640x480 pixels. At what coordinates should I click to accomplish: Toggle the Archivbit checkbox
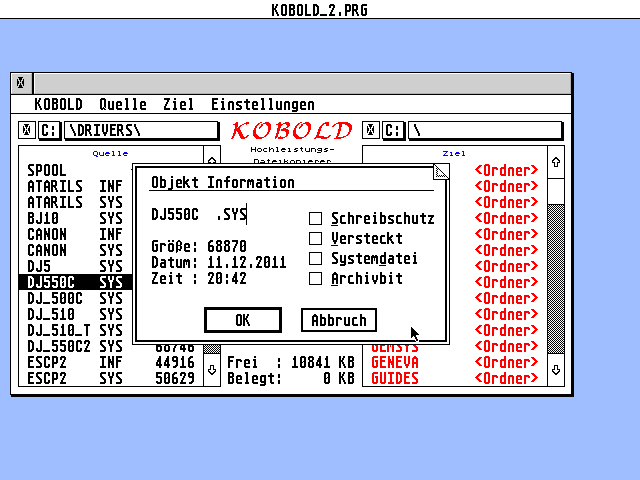tap(315, 279)
